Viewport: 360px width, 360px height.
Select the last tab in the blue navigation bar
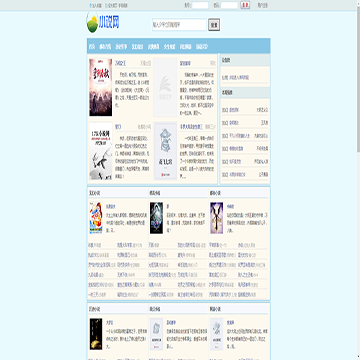pyautogui.click(x=202, y=47)
